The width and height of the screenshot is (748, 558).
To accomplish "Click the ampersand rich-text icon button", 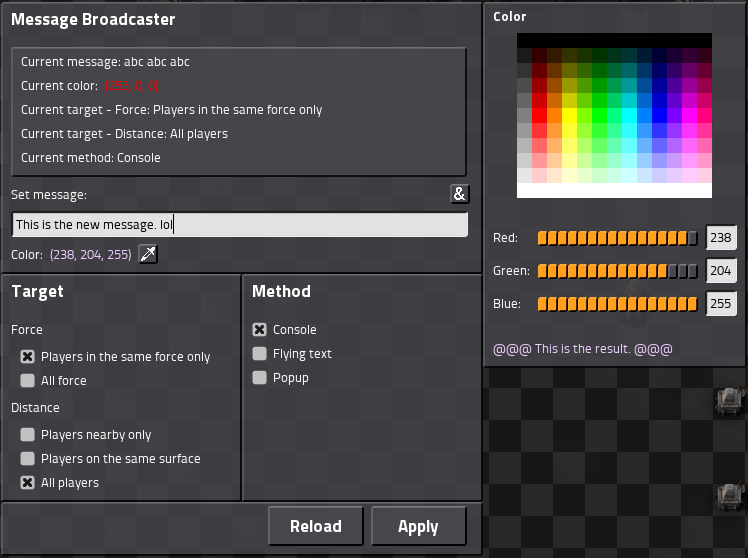I will pos(459,194).
